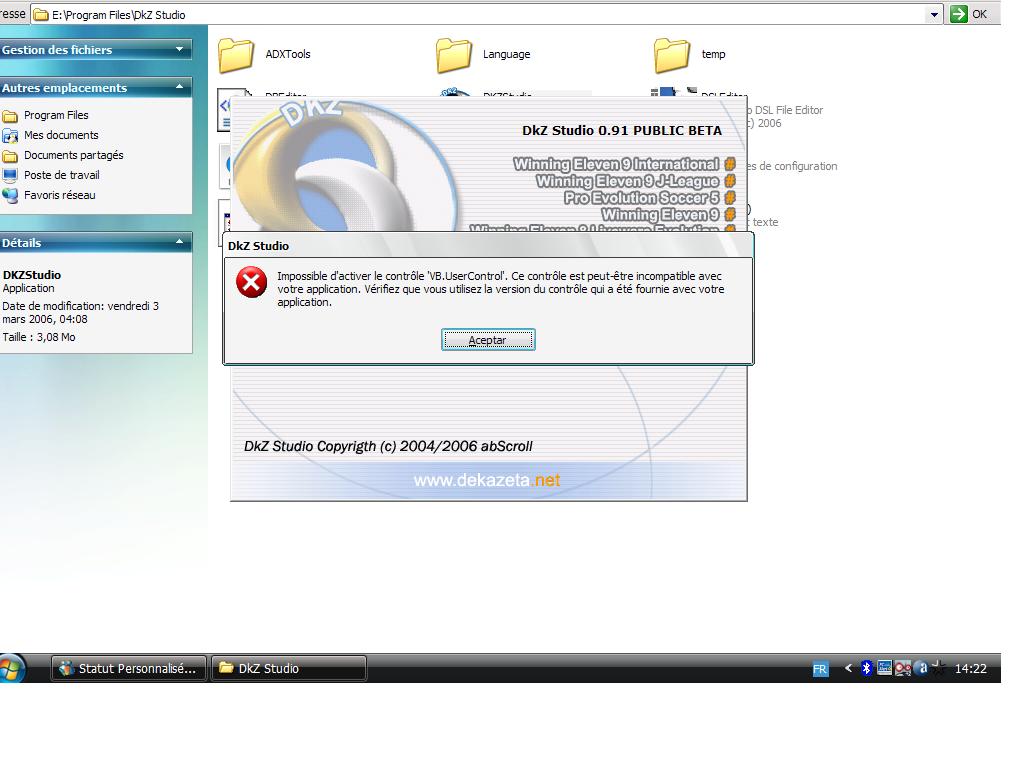Image resolution: width=1024 pixels, height=768 pixels.
Task: Click the Documents partagés folder icon
Action: click(10, 156)
